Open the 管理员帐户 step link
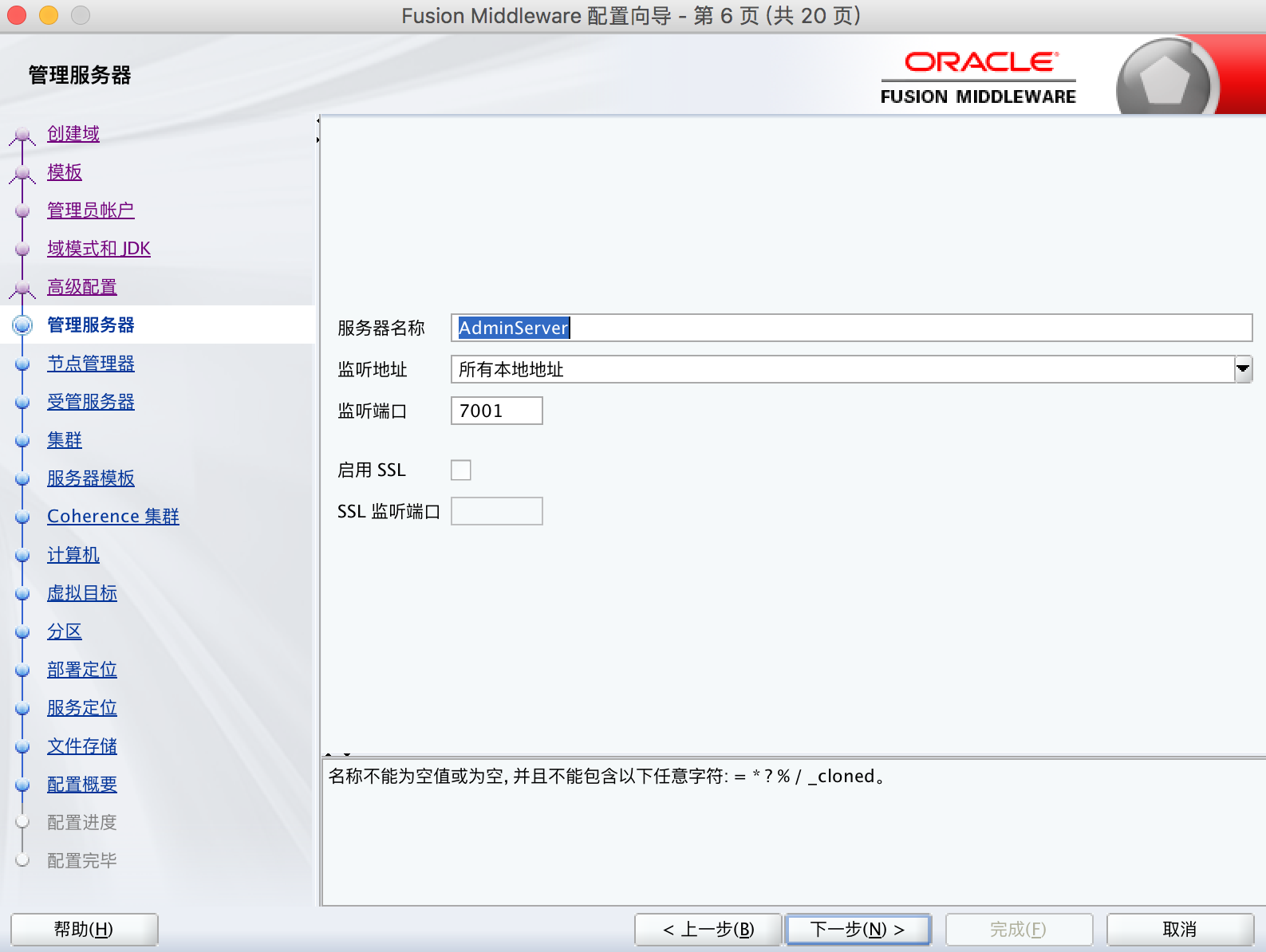 tap(91, 210)
